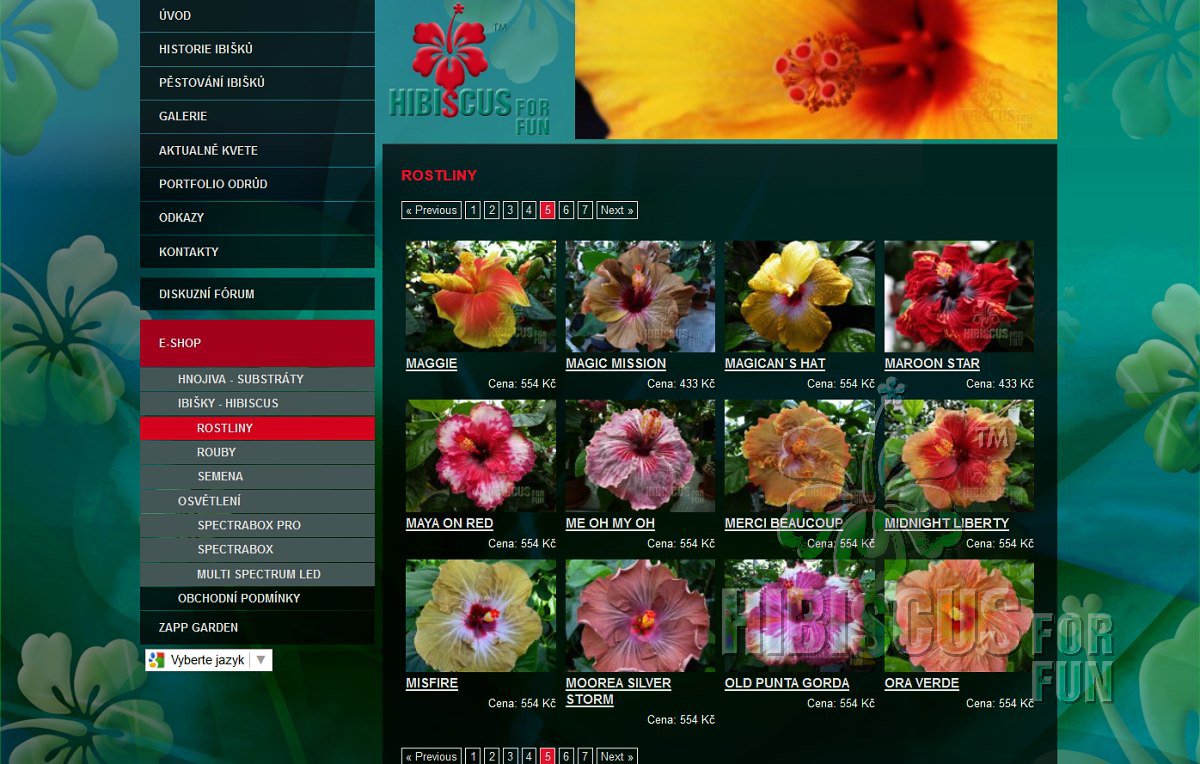This screenshot has height=764, width=1200.
Task: Open PORTFOLIO ODRŮD menu item
Action: (257, 184)
